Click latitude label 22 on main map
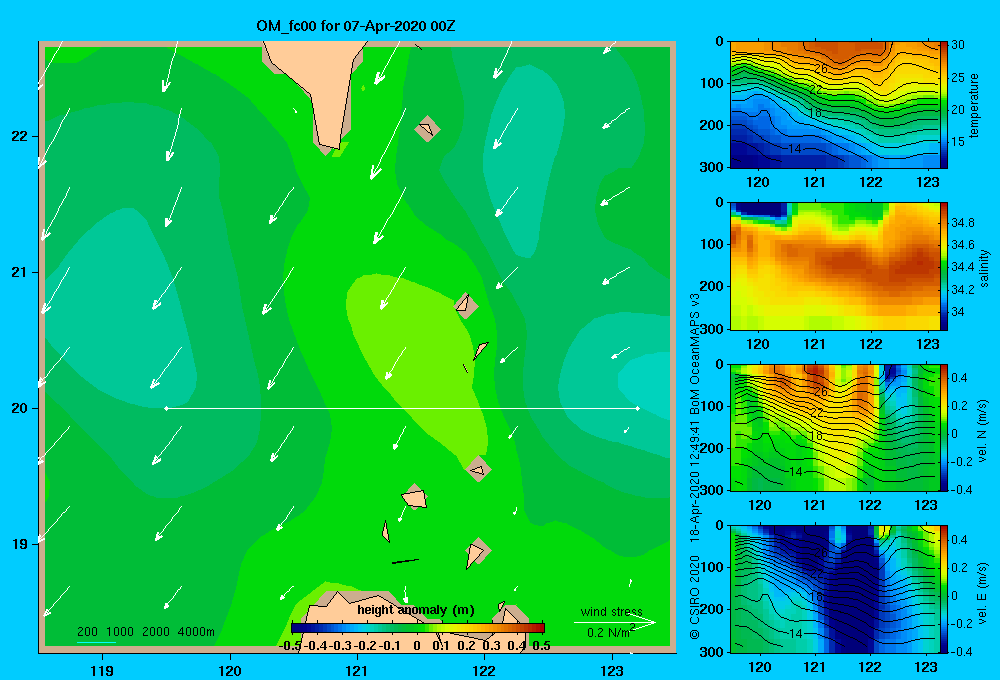1000x680 pixels. pos(19,136)
